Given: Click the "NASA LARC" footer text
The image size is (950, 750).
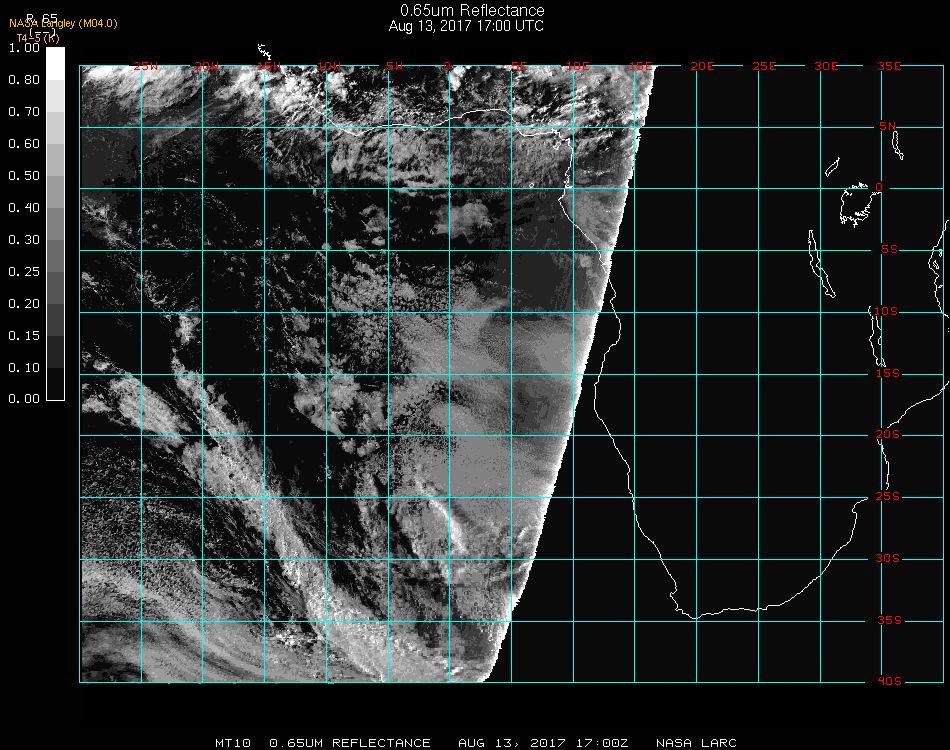Looking at the screenshot, I should (x=696, y=743).
